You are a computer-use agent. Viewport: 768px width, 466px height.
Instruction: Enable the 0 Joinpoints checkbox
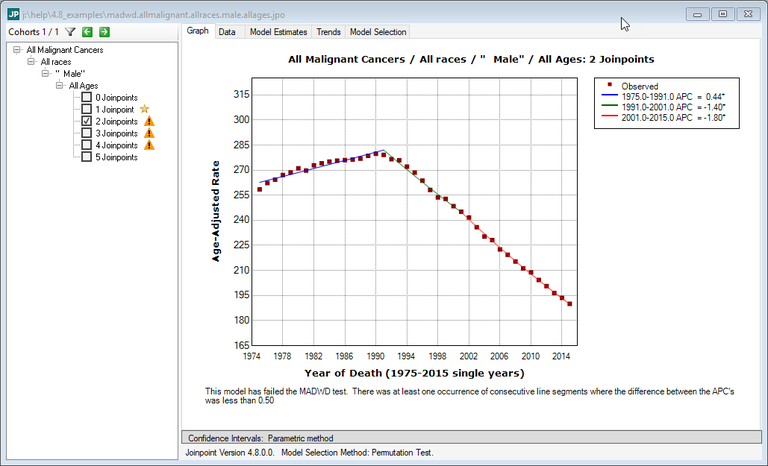87,97
